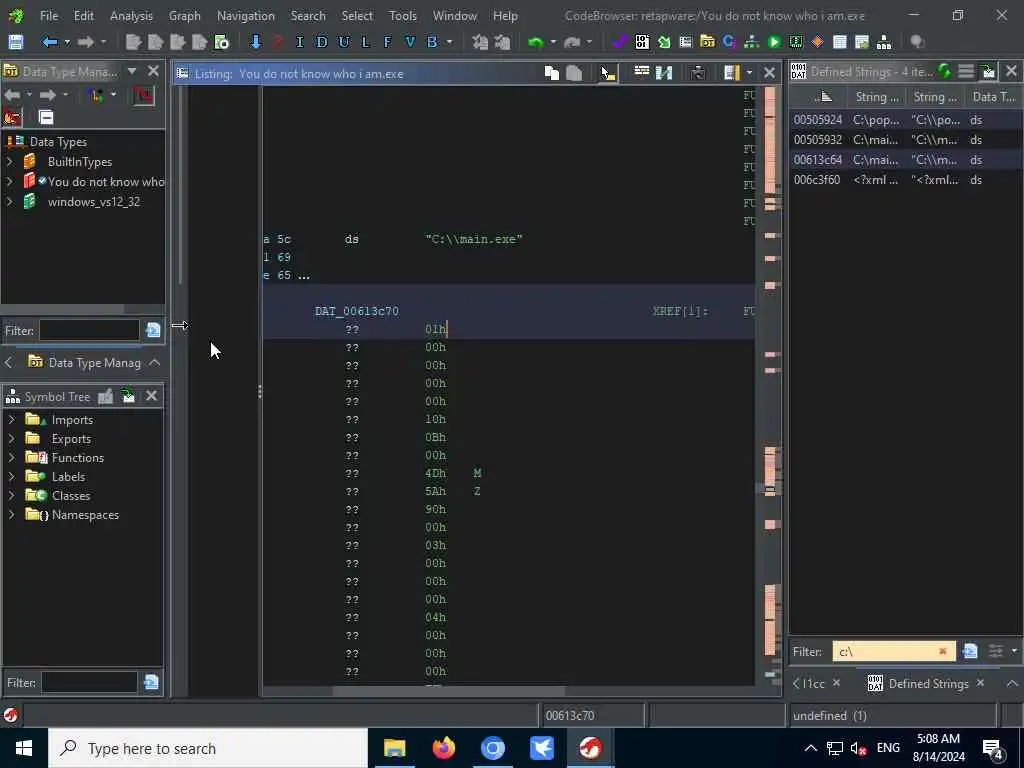Image resolution: width=1024 pixels, height=768 pixels.
Task: Toggle mouse hover mode in Listing header
Action: tap(608, 72)
